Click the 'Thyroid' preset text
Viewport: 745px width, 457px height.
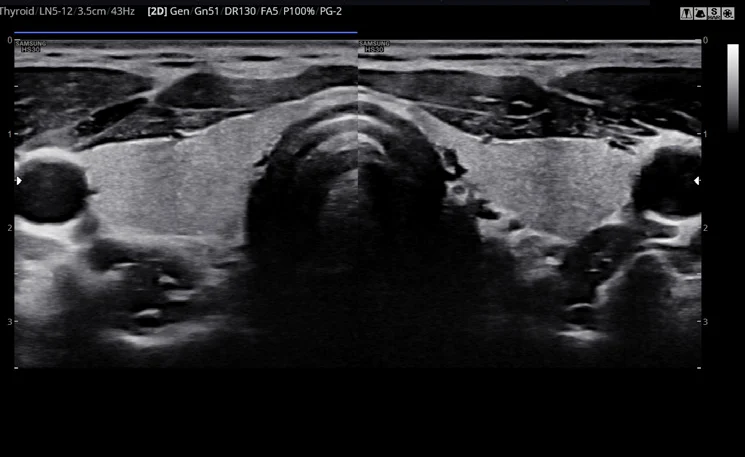(x=16, y=11)
